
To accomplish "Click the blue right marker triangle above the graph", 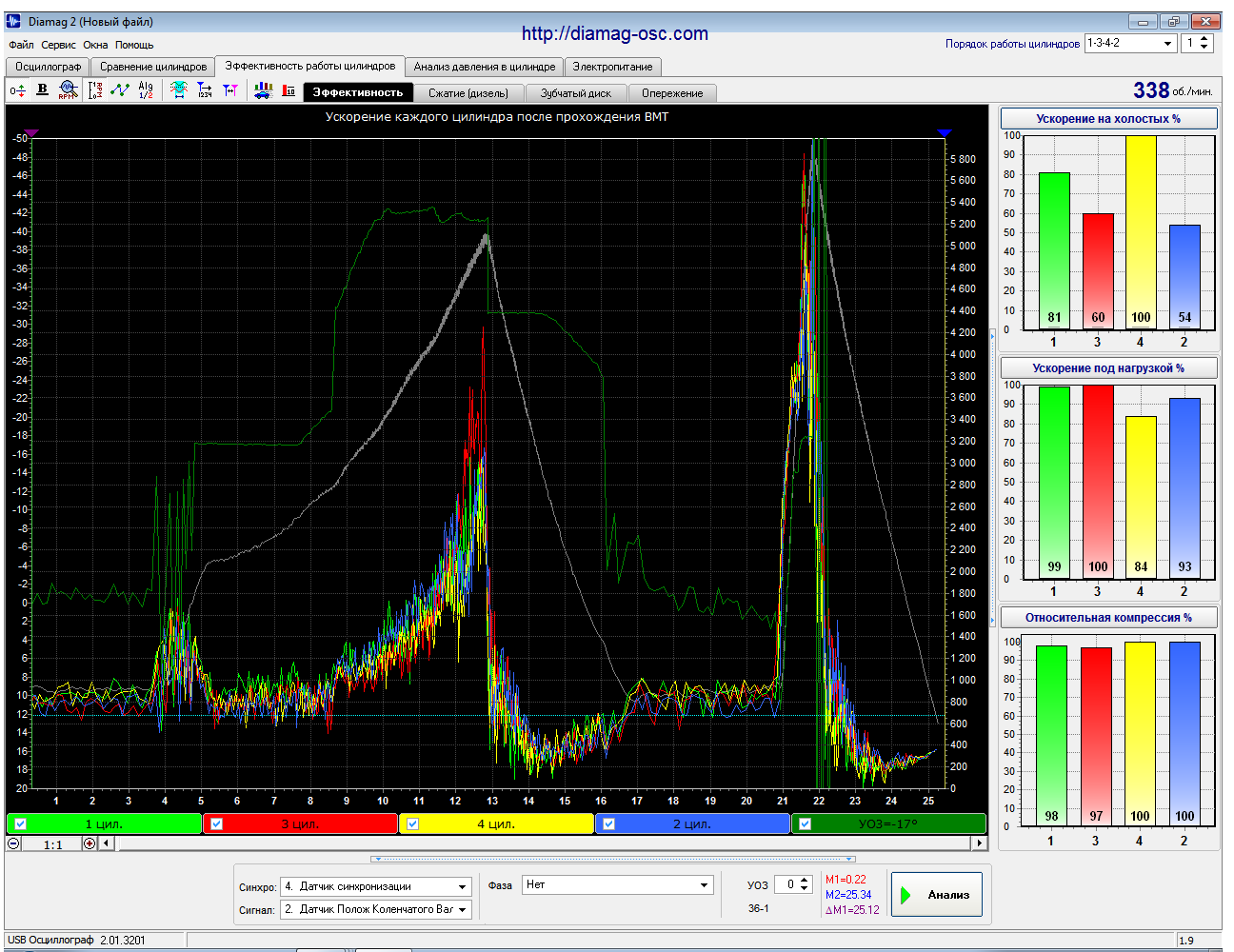I will (944, 133).
